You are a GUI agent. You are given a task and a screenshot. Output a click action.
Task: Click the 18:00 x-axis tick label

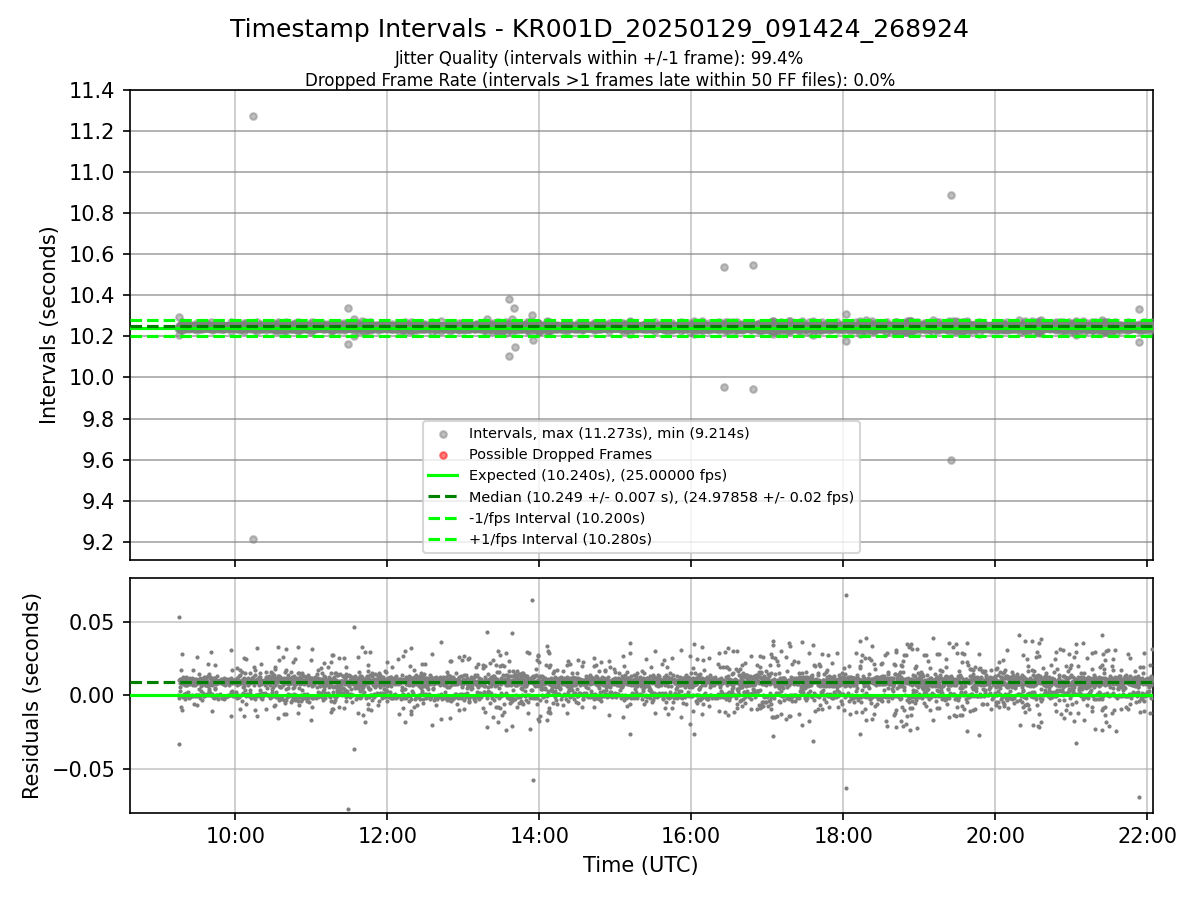843,835
